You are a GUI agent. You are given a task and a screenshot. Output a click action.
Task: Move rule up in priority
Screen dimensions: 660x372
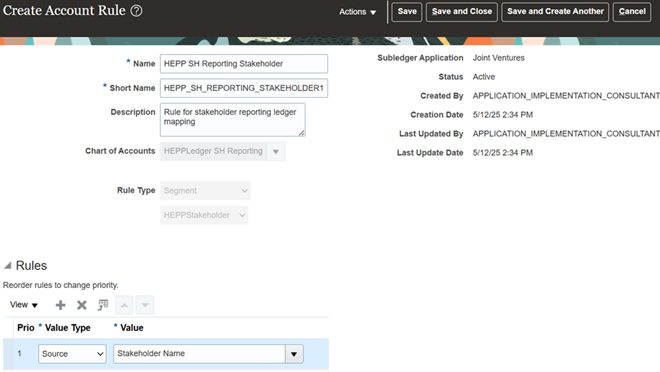(124, 305)
